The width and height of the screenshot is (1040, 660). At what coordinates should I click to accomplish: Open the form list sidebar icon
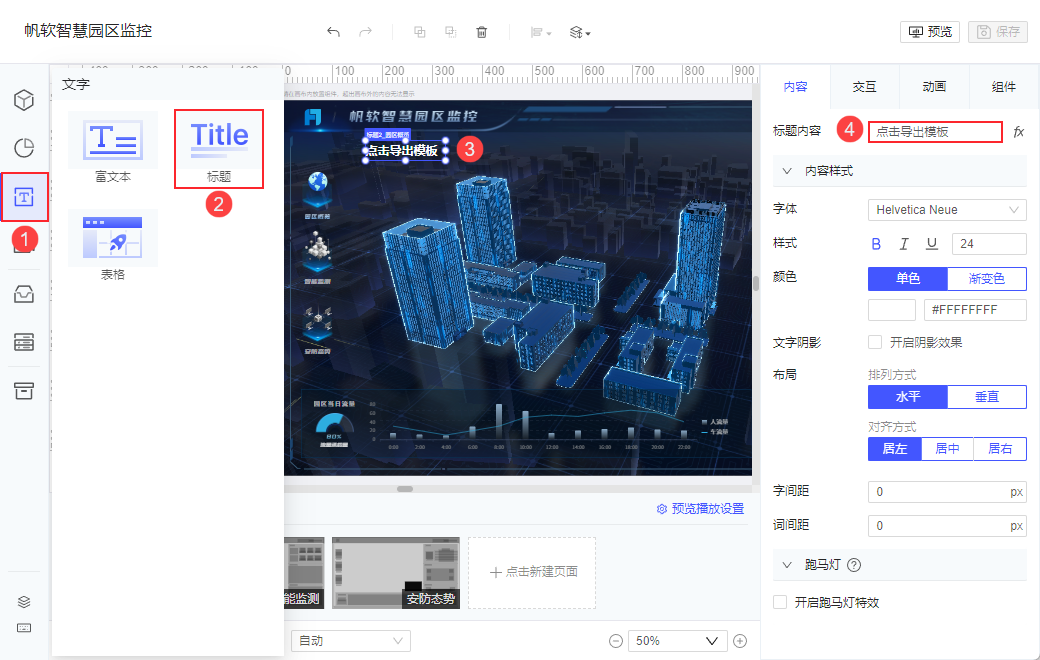[24, 342]
